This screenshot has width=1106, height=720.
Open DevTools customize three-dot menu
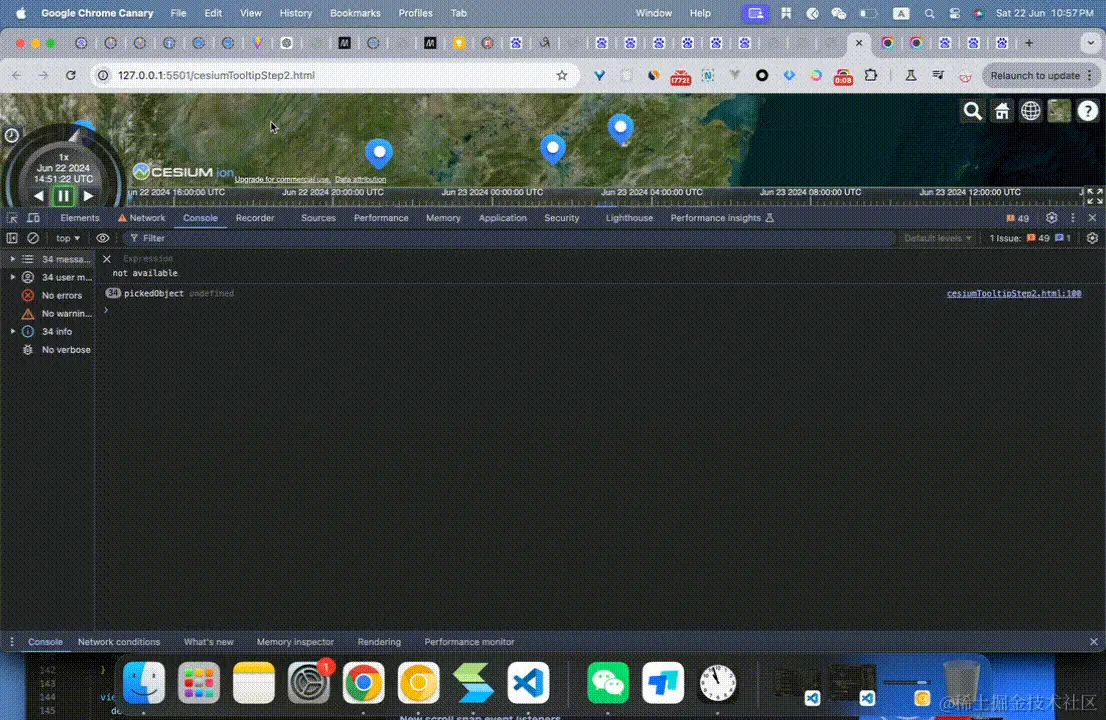point(1073,218)
